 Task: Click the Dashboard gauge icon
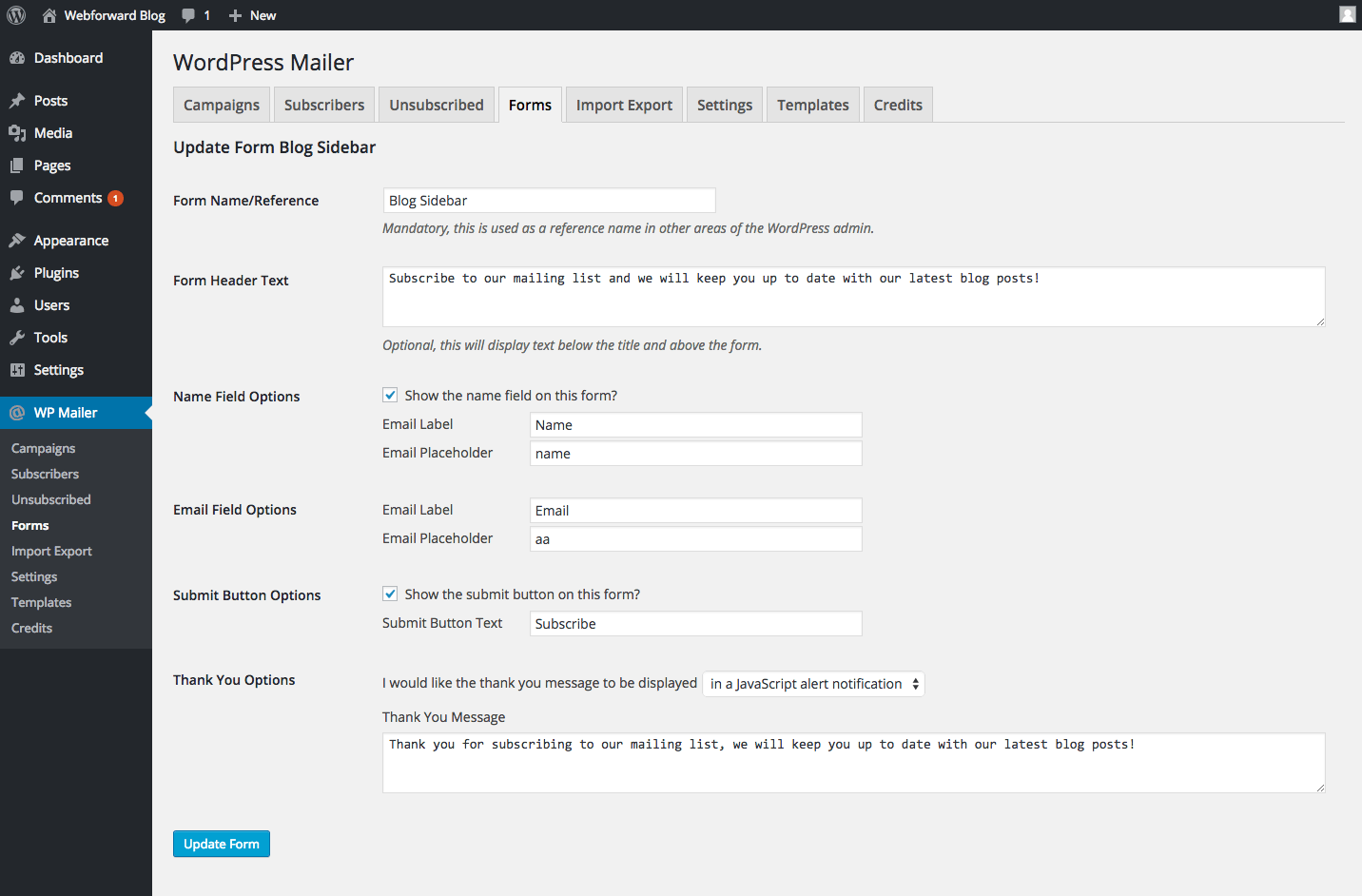pos(17,58)
